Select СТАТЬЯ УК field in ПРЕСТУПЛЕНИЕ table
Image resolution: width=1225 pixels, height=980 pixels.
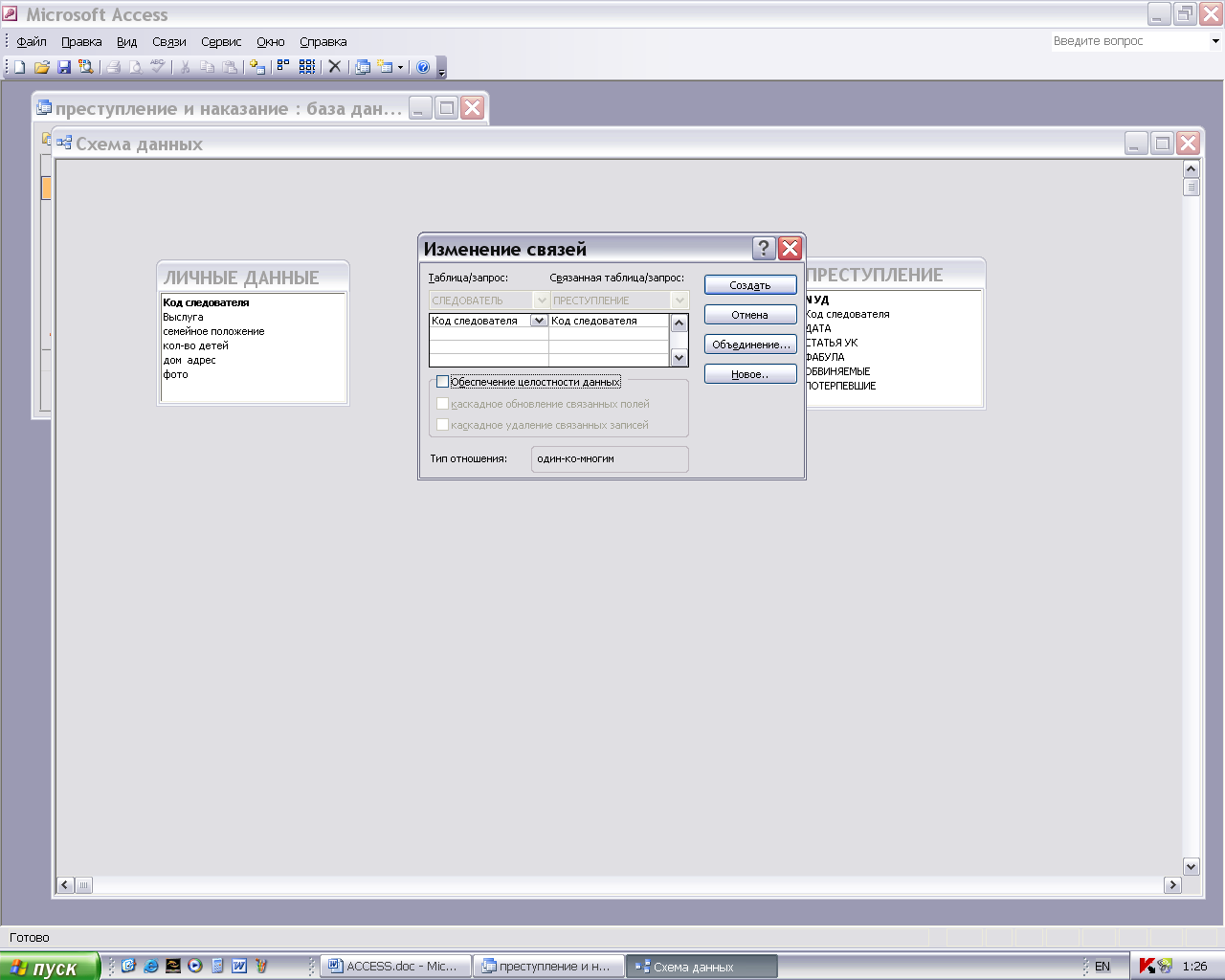832,343
